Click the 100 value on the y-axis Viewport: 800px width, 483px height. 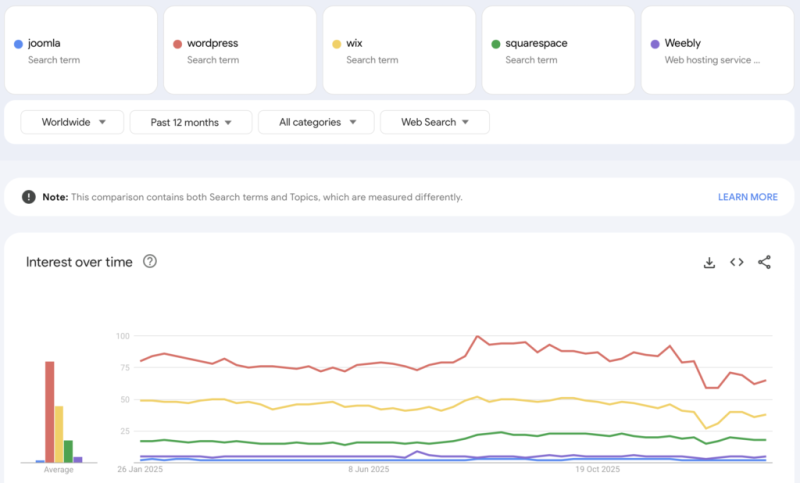(123, 336)
